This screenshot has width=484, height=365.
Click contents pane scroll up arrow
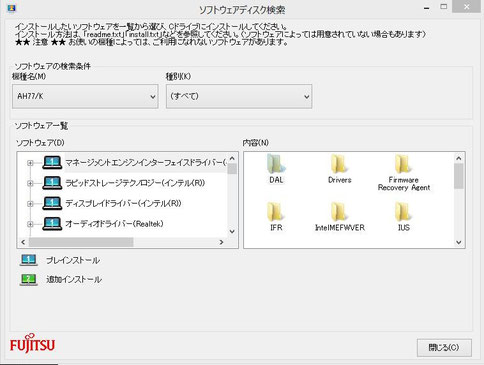pos(459,158)
